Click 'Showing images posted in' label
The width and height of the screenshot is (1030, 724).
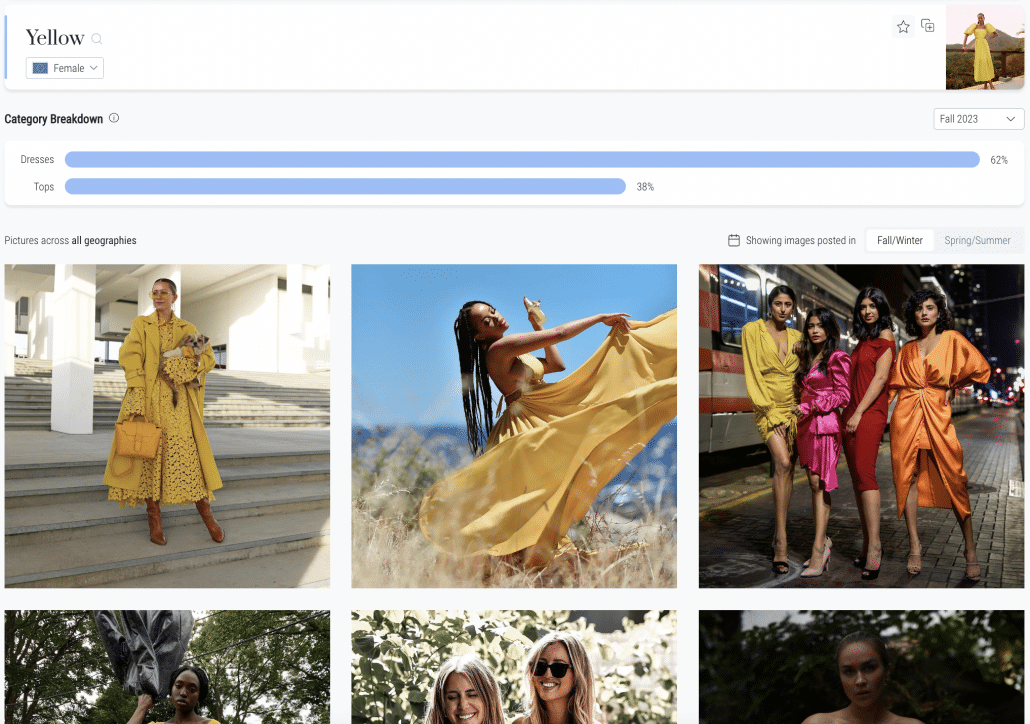(801, 240)
